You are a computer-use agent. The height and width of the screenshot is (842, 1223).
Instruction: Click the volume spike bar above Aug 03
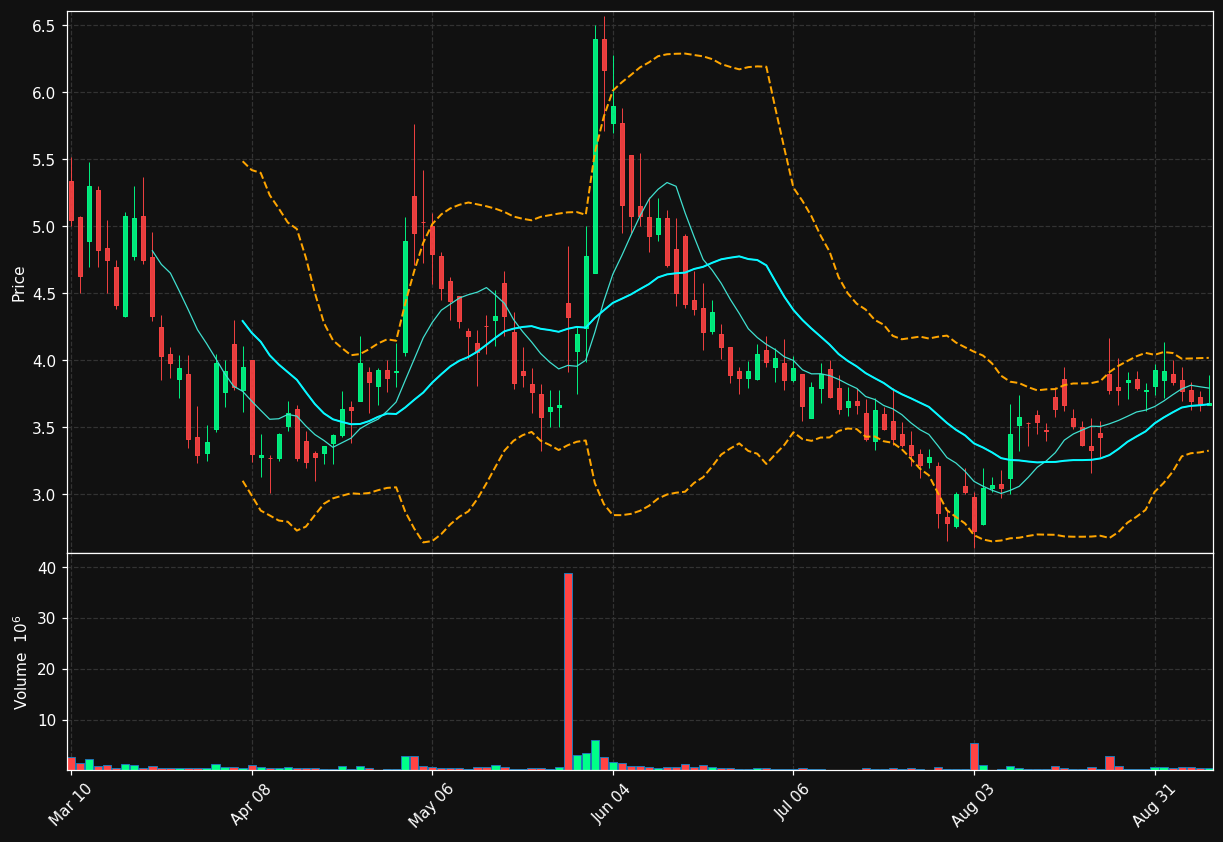(974, 756)
